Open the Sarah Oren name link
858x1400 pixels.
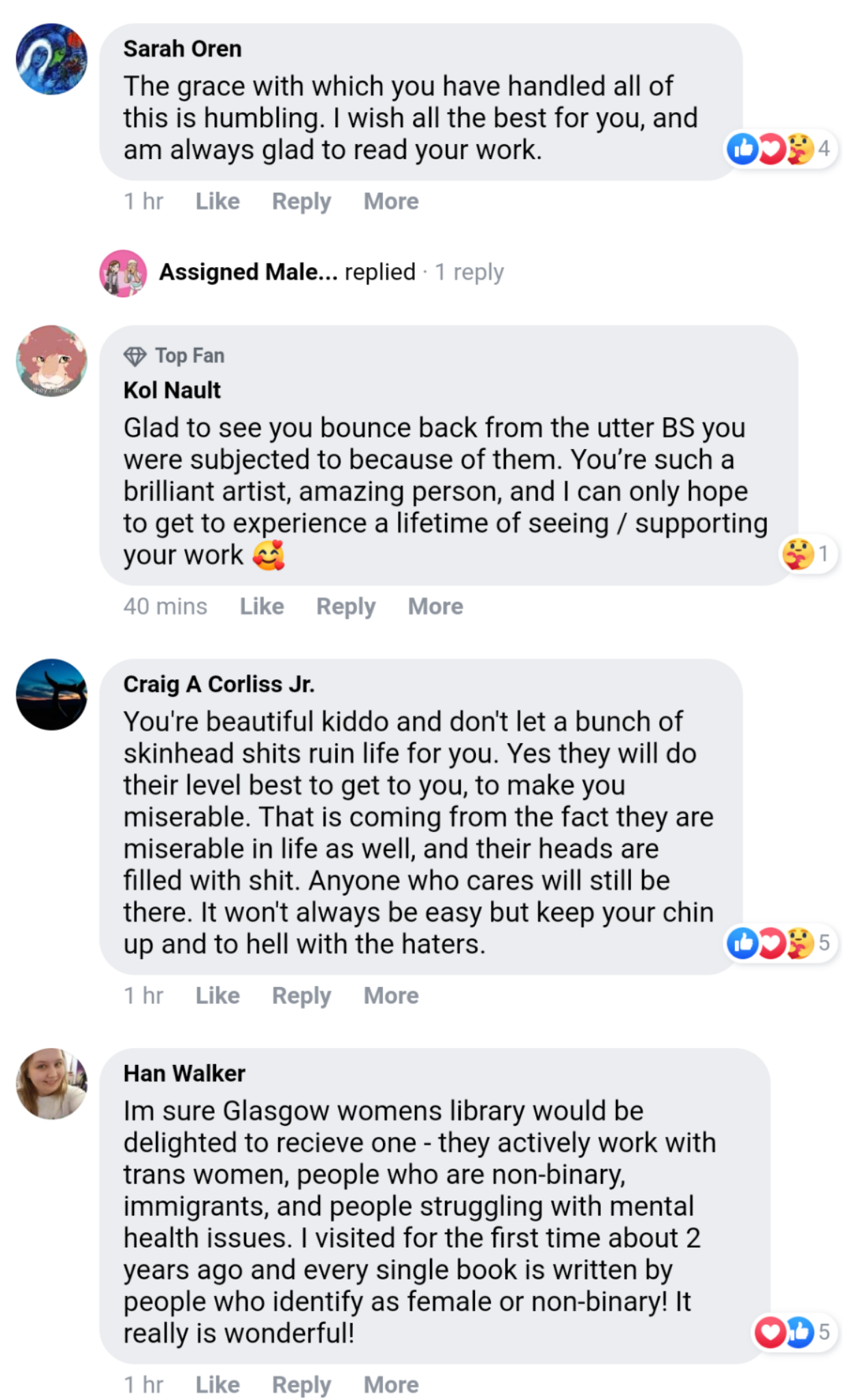tap(183, 49)
